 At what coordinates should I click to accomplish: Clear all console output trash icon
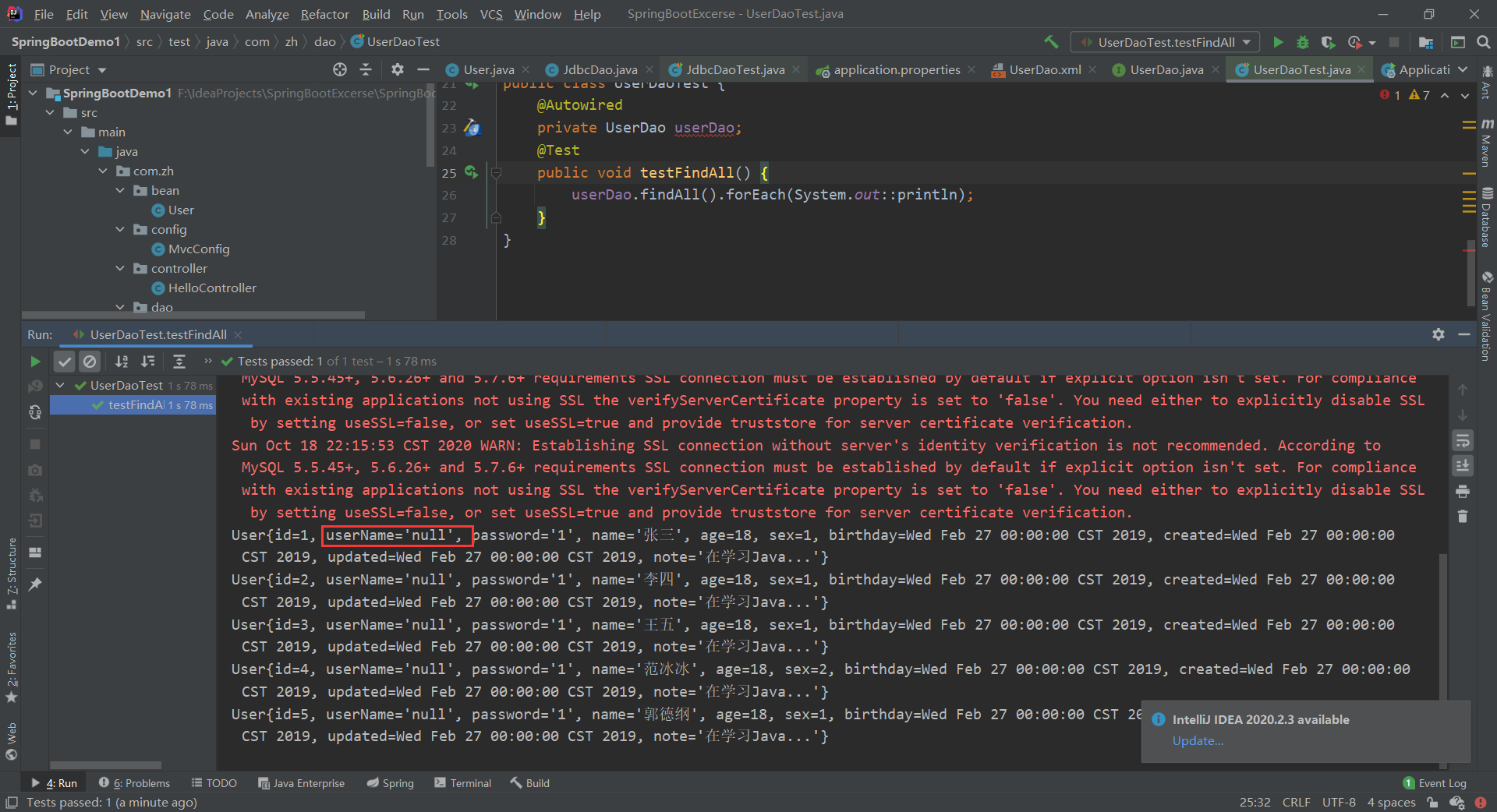point(1463,517)
